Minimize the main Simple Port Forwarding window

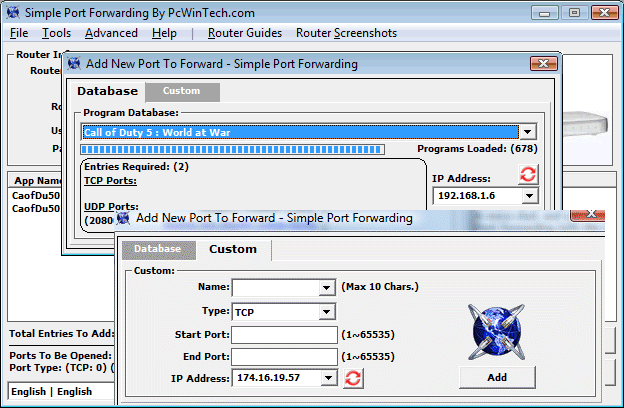544,12
